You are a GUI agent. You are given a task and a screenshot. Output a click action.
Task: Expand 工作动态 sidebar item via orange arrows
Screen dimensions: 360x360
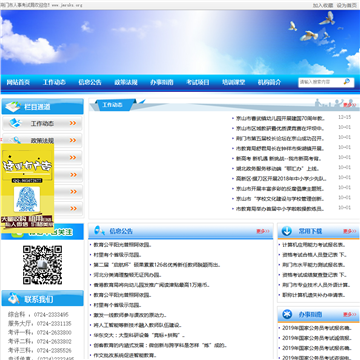(73, 123)
